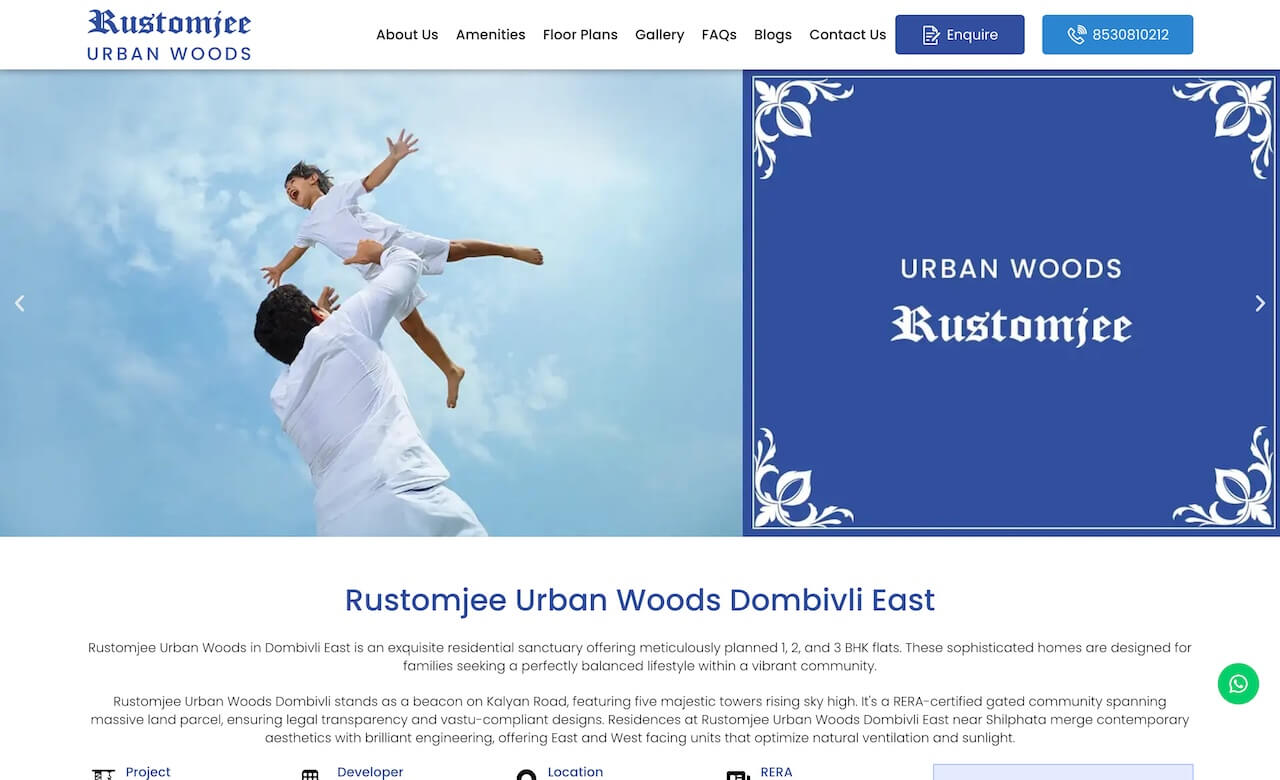This screenshot has width=1280, height=780.
Task: Click the phone handset icon
Action: [x=1076, y=35]
